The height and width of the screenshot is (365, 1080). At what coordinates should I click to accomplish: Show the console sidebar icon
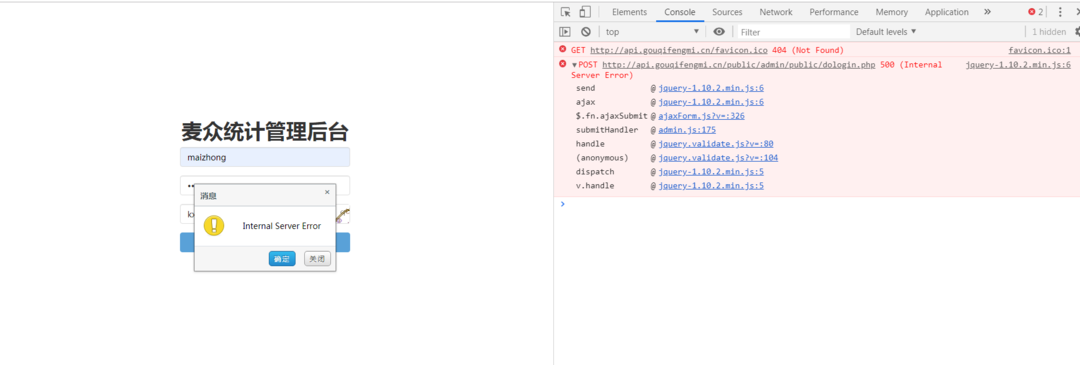[565, 32]
